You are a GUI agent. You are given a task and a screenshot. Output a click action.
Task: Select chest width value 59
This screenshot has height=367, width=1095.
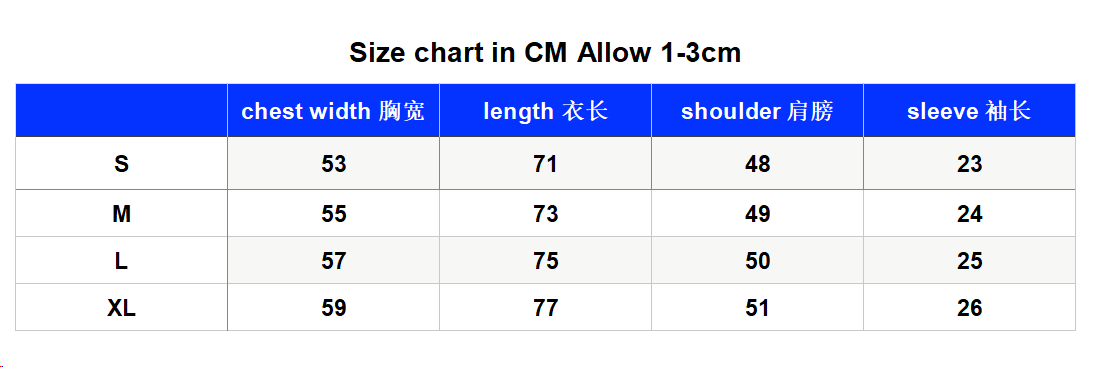tap(334, 308)
